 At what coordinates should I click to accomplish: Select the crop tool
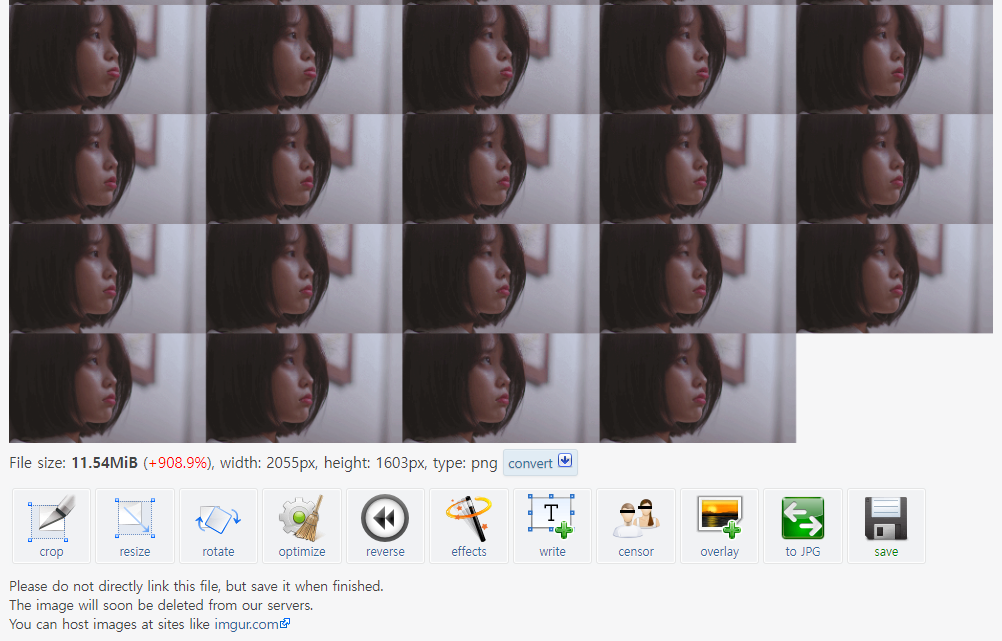(51, 526)
